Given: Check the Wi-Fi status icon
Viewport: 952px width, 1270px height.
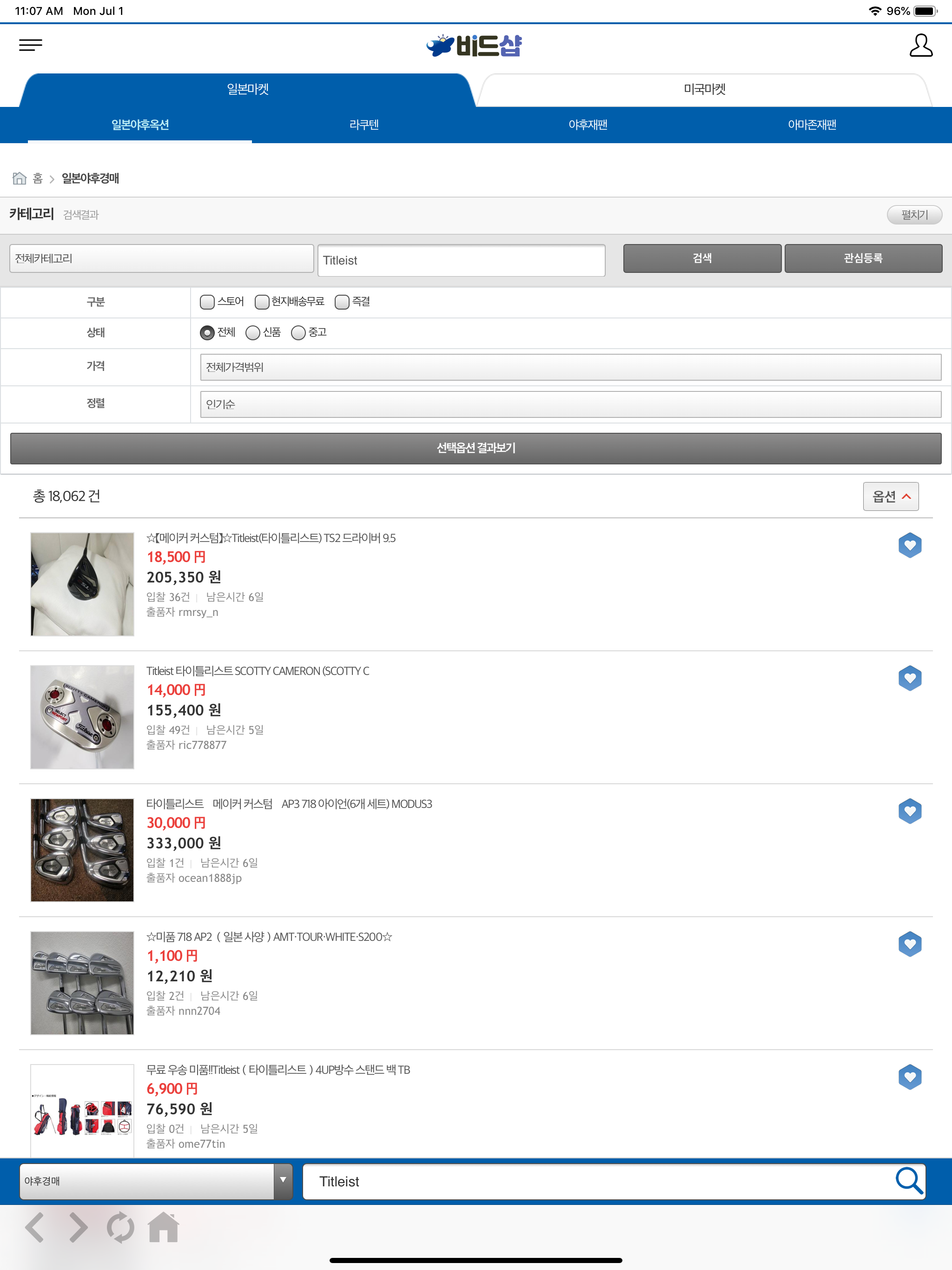Looking at the screenshot, I should (x=874, y=11).
